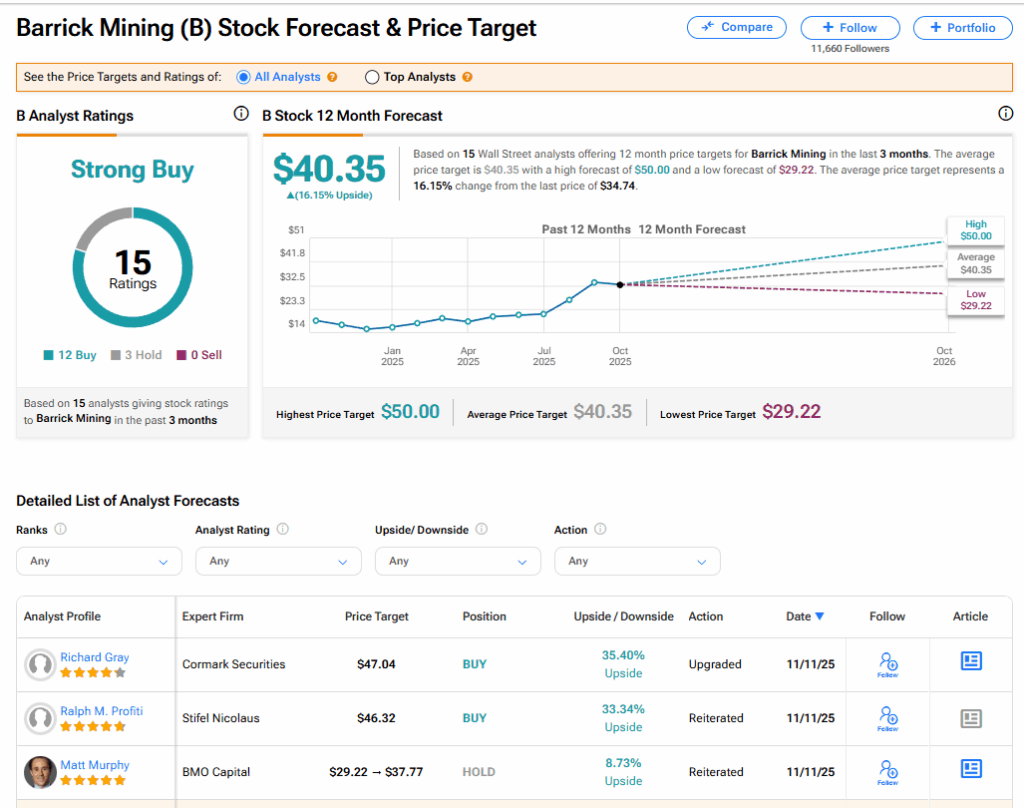Open Ralph M. Profiti analyst profile link
1024x808 pixels.
tap(101, 711)
